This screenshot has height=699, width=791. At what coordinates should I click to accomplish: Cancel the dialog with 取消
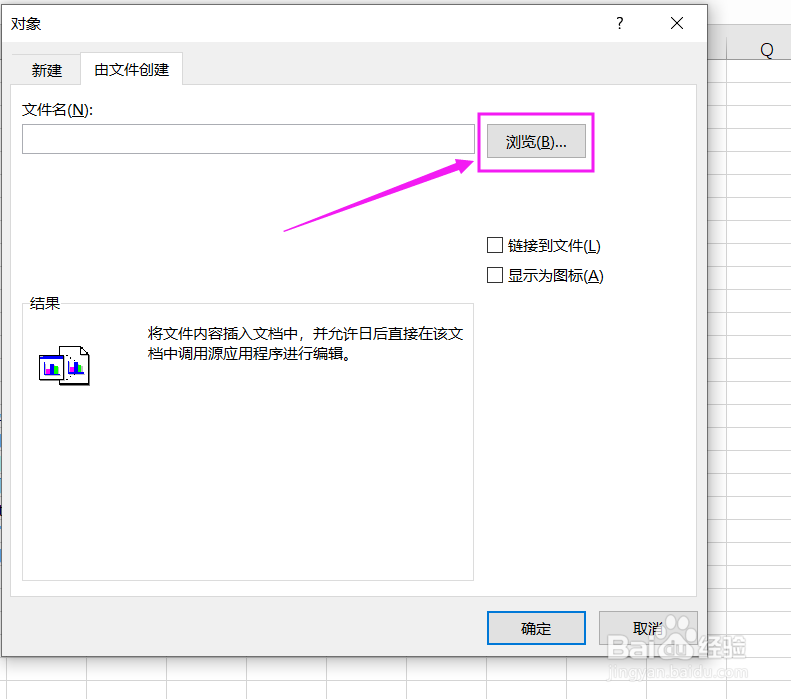(x=648, y=628)
